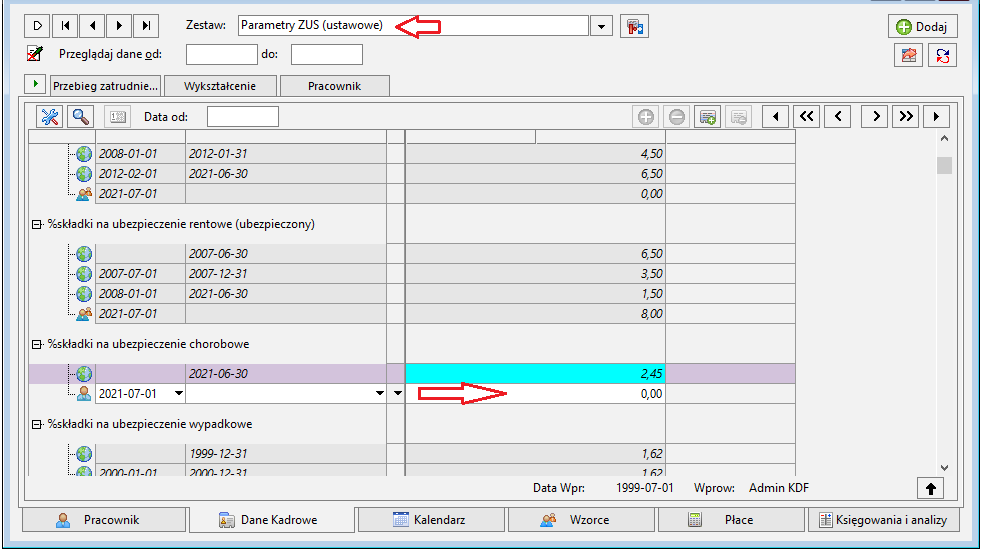Click the Dodaj button
The image size is (984, 552).
coord(922,26)
